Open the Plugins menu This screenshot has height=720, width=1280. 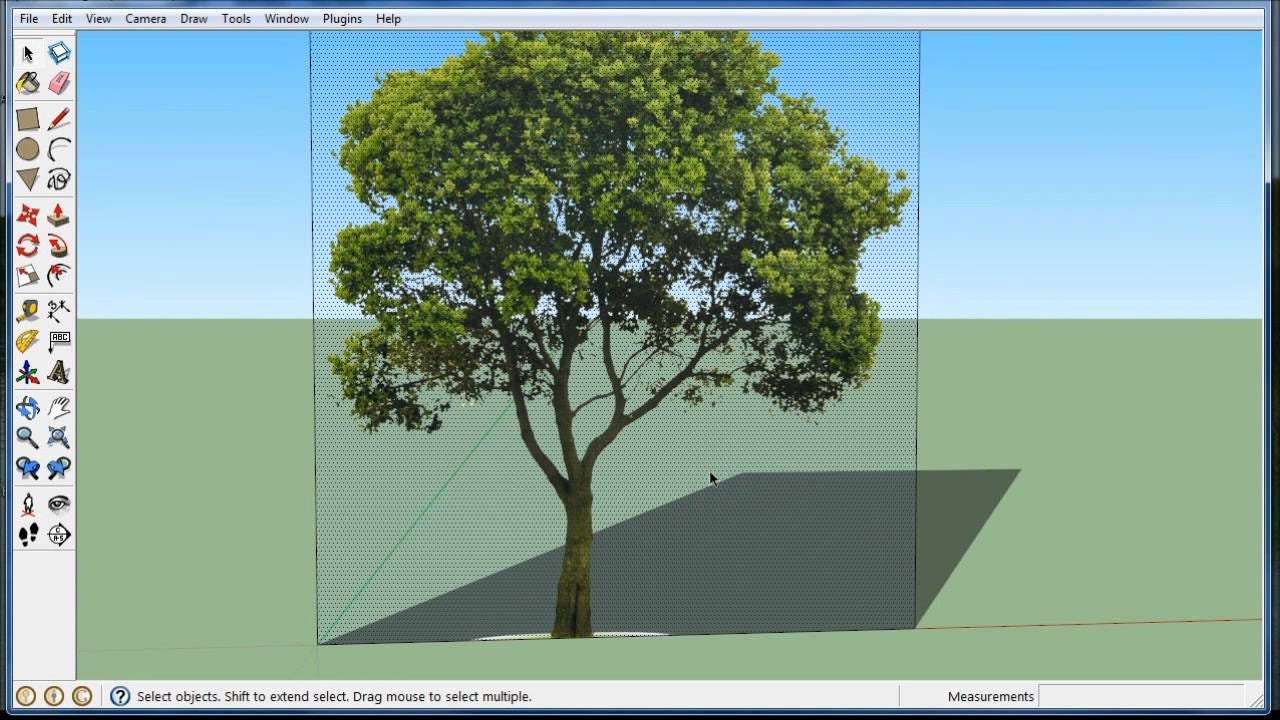tap(342, 18)
